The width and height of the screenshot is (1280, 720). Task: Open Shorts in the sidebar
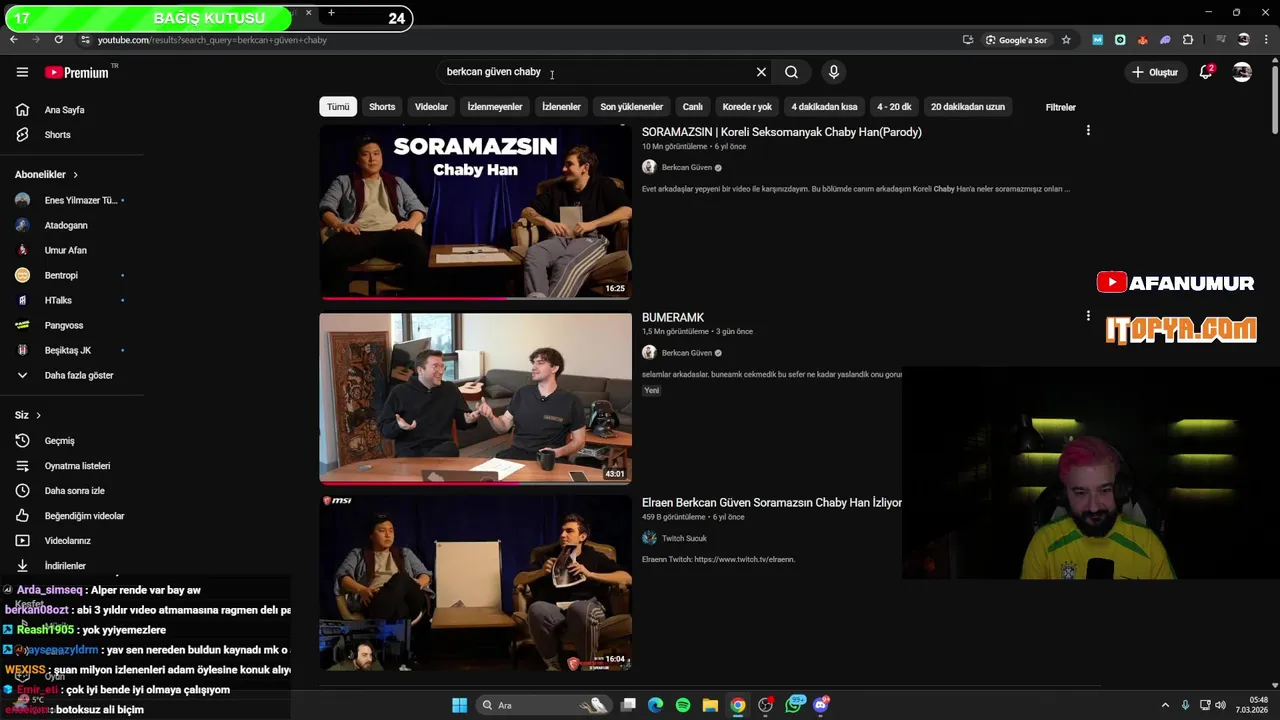coord(57,135)
